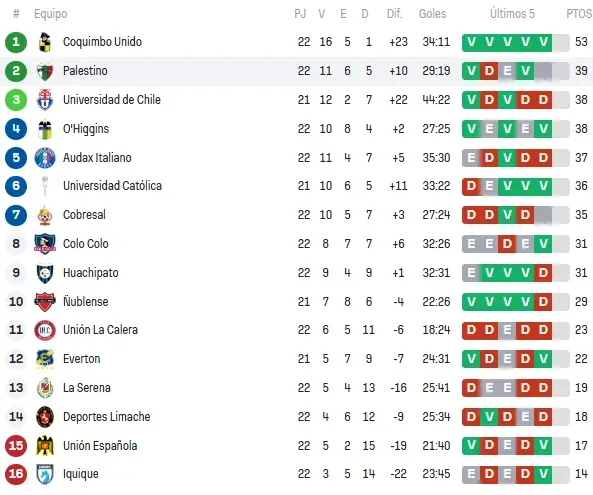Click the Colo Colo shield logo
593x495 pixels.
[x=45, y=244]
